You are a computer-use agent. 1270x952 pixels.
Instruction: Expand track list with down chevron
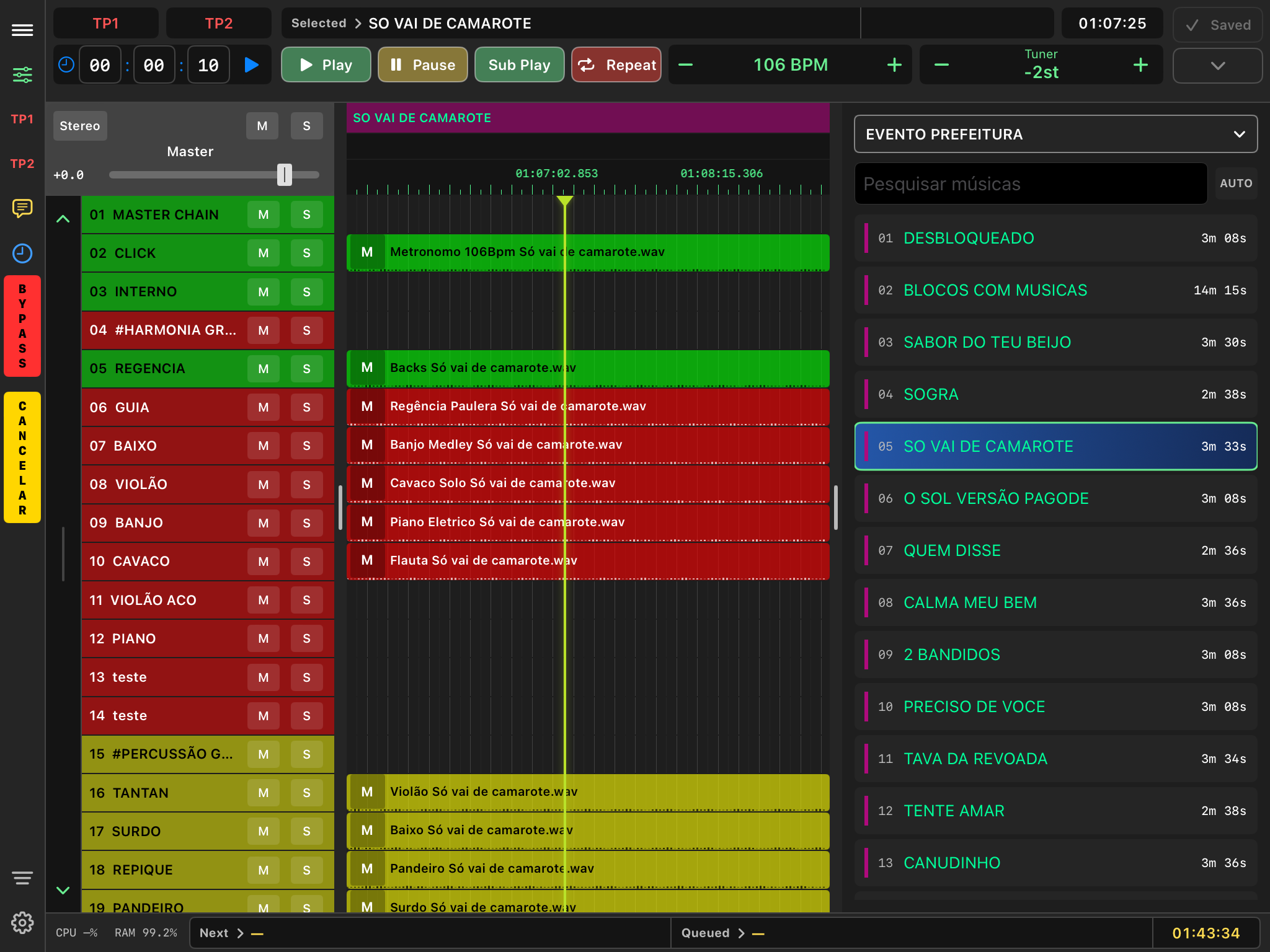tap(63, 890)
